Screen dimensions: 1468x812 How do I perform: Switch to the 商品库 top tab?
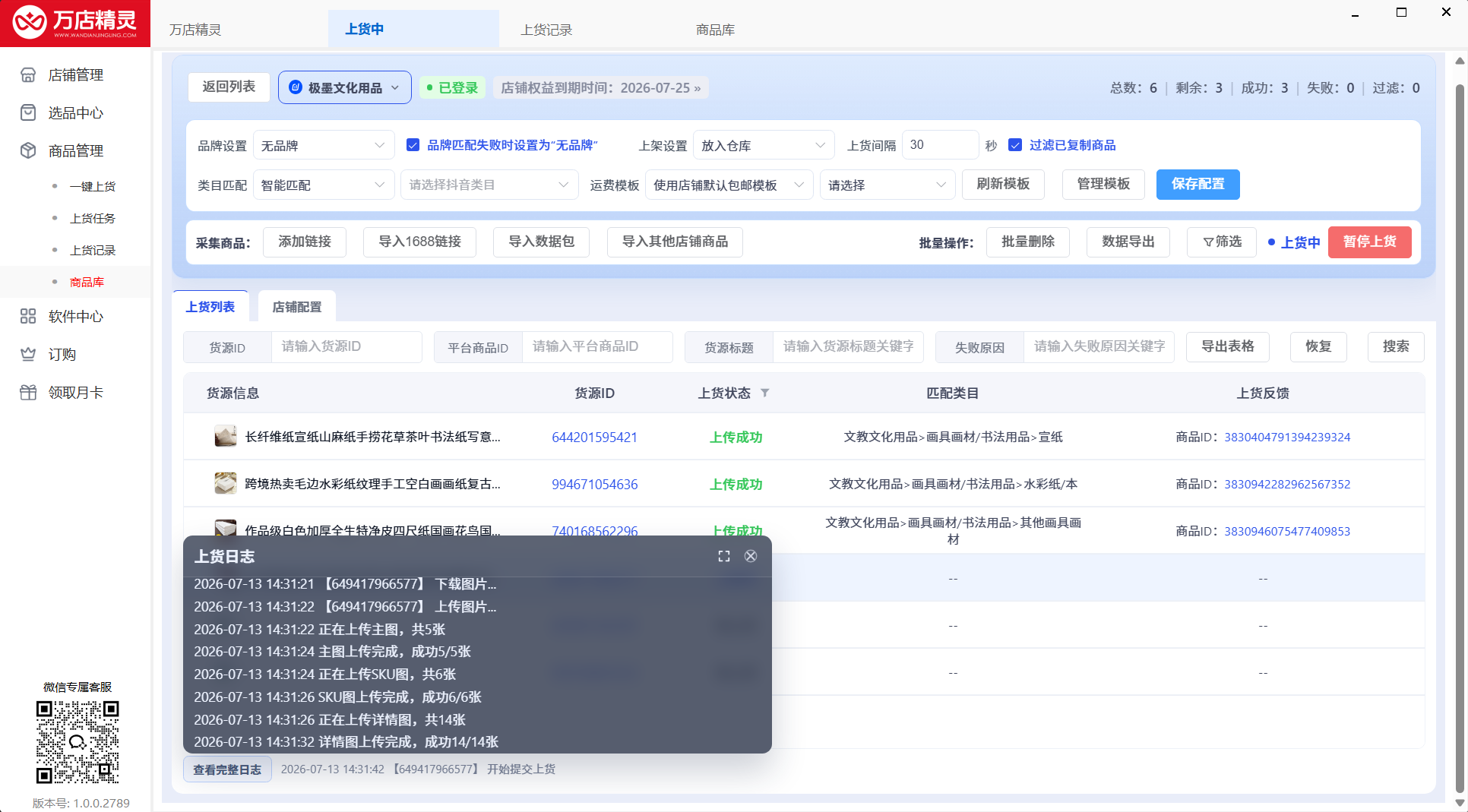click(715, 30)
